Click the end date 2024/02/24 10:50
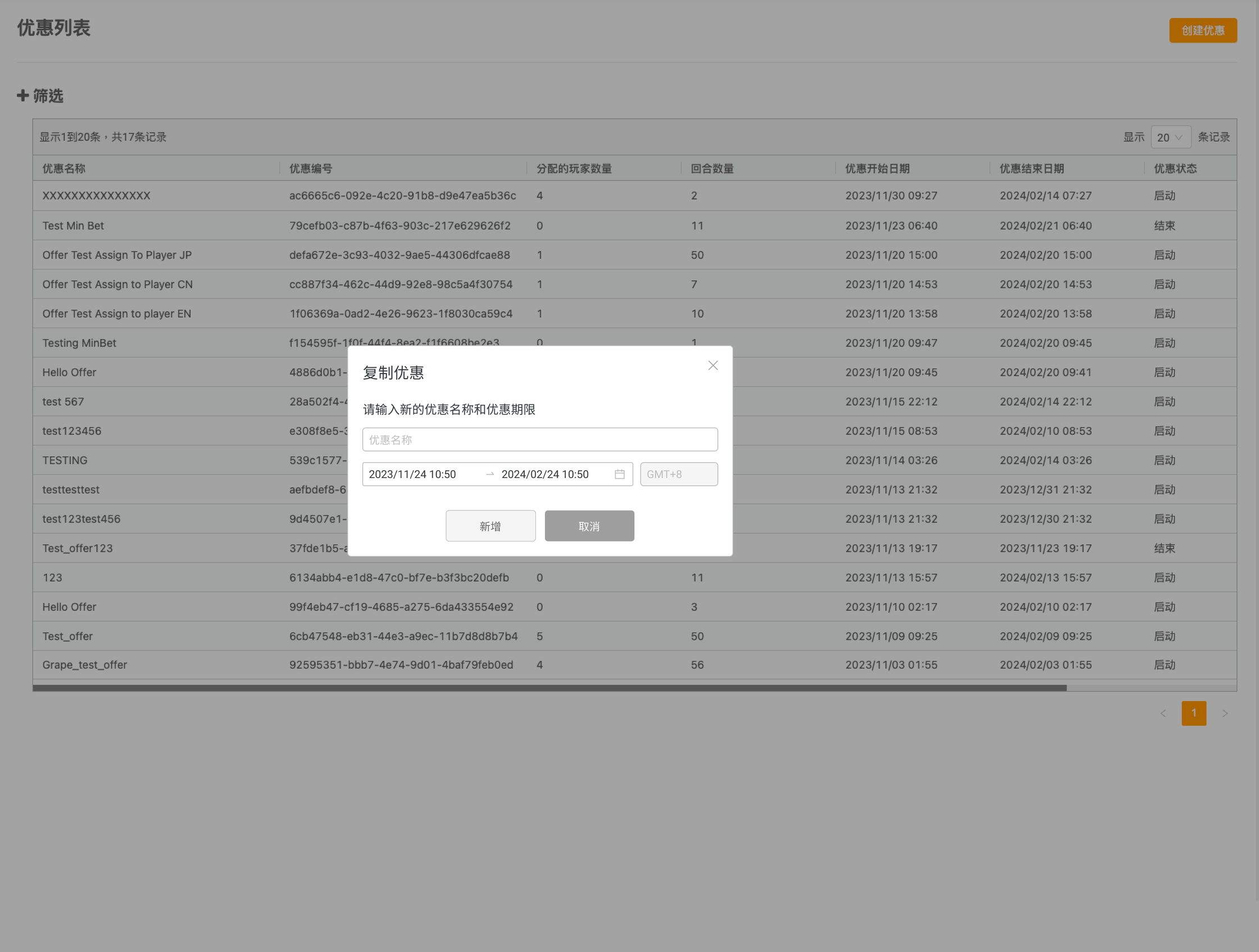 (545, 474)
